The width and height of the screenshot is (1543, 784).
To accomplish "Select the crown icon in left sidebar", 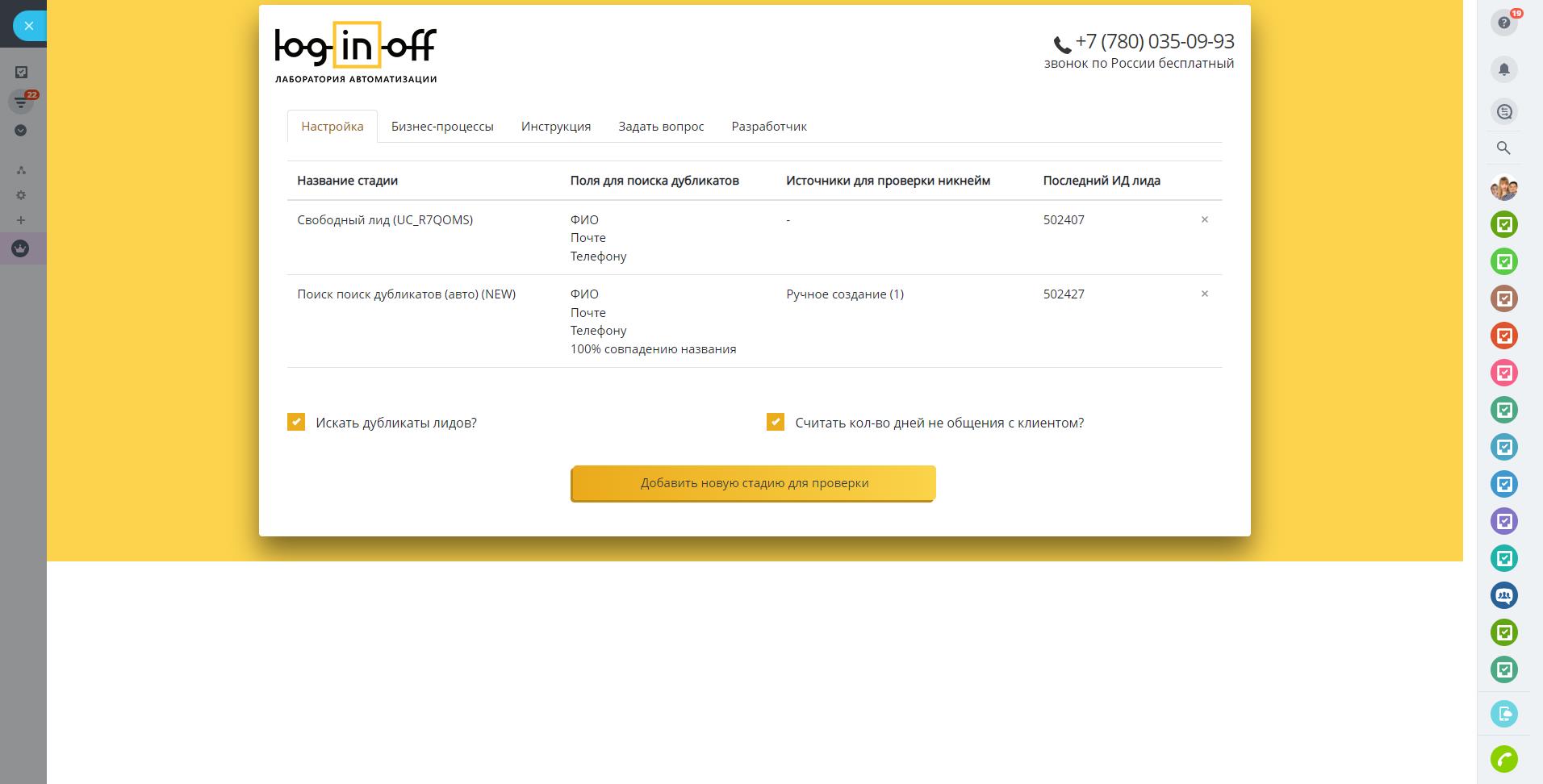I will [x=21, y=248].
